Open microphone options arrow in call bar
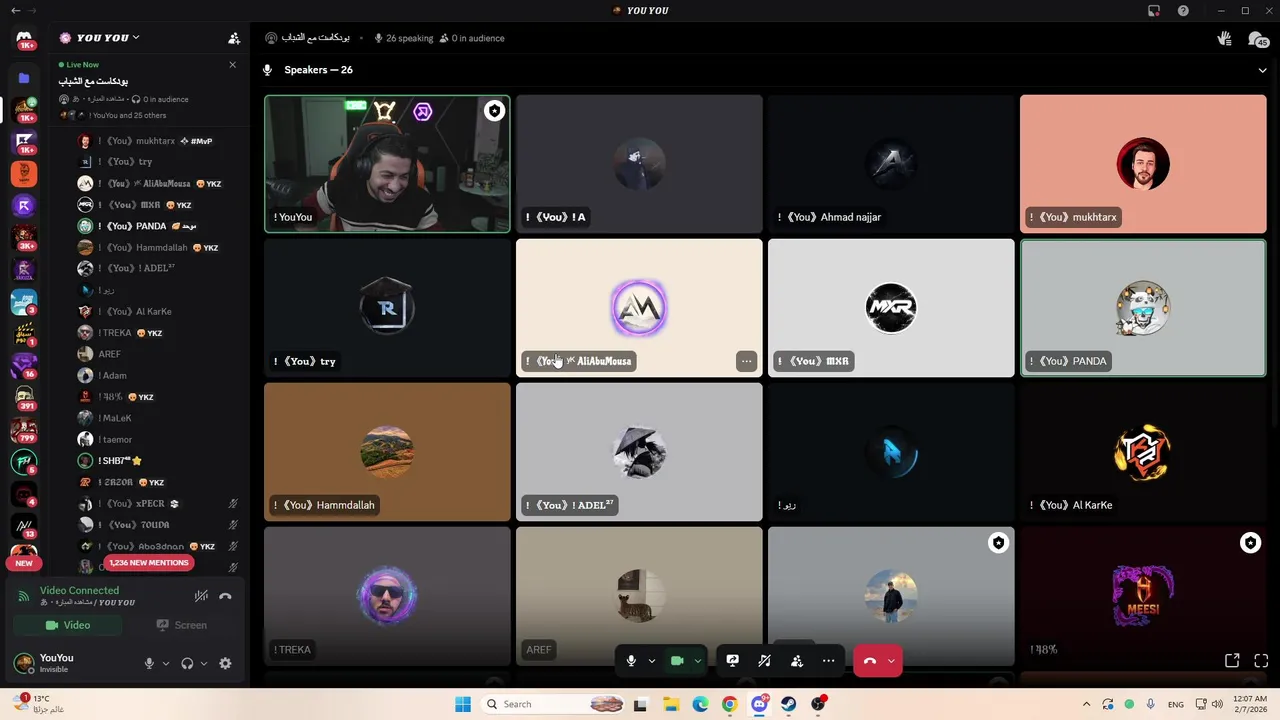The image size is (1280, 720). pos(651,661)
